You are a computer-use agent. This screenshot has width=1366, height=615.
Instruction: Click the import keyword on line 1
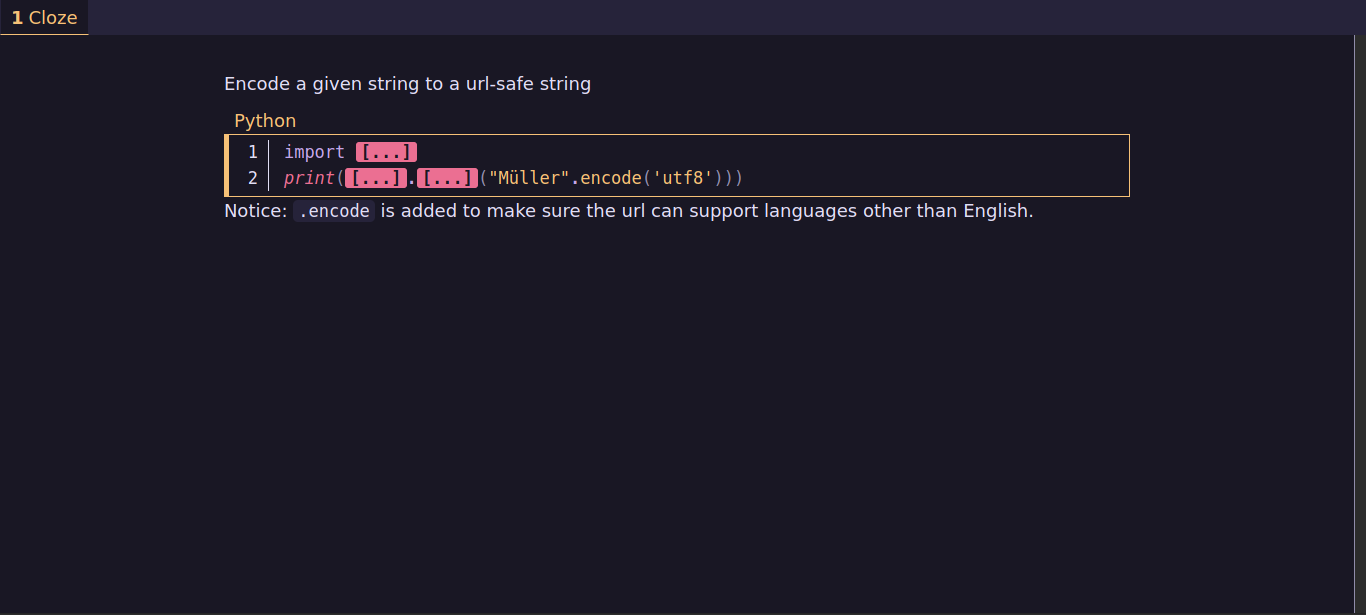pyautogui.click(x=314, y=152)
